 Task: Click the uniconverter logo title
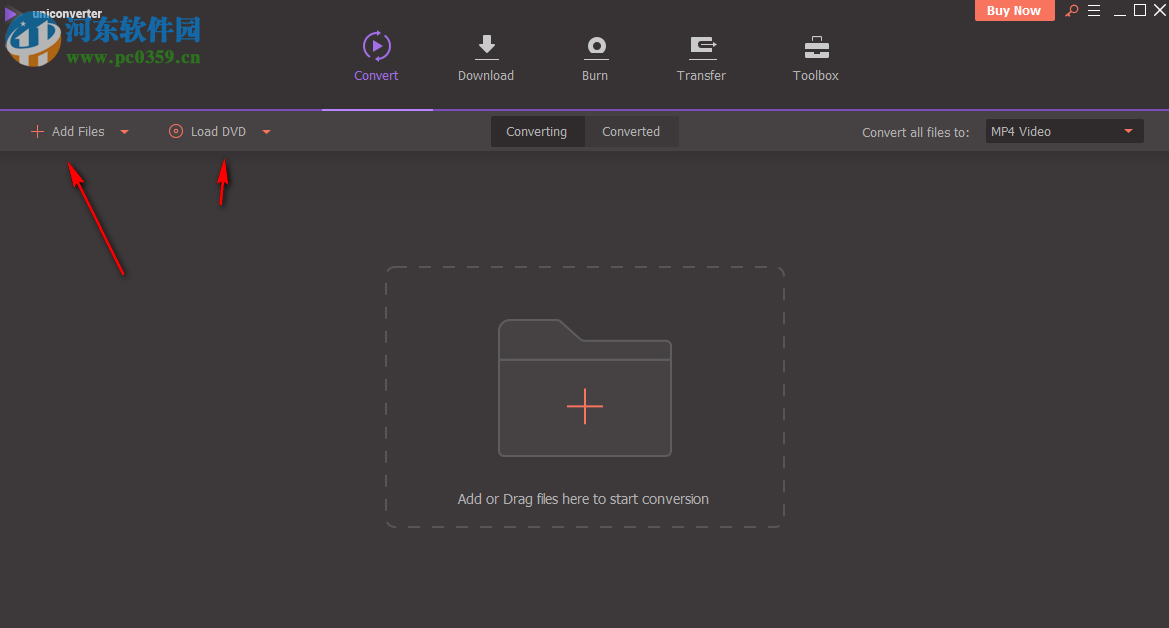(69, 13)
